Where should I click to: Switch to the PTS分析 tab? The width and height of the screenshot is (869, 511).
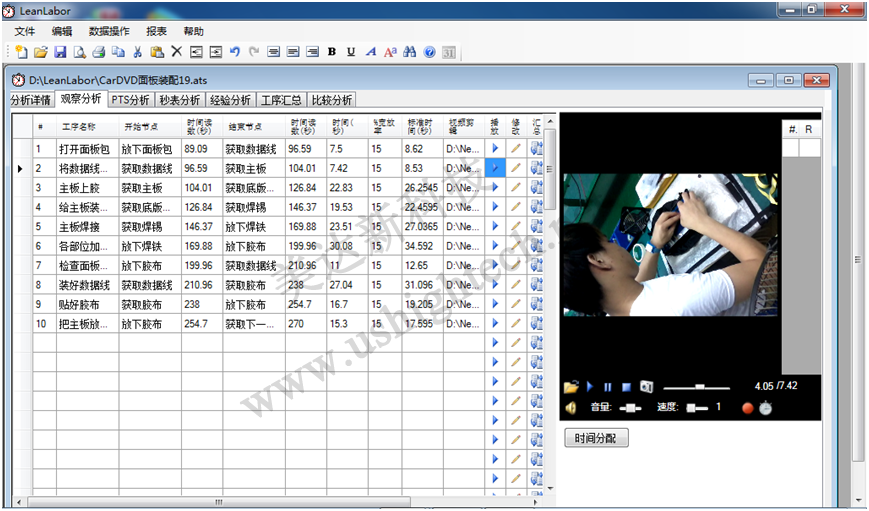coord(131,100)
